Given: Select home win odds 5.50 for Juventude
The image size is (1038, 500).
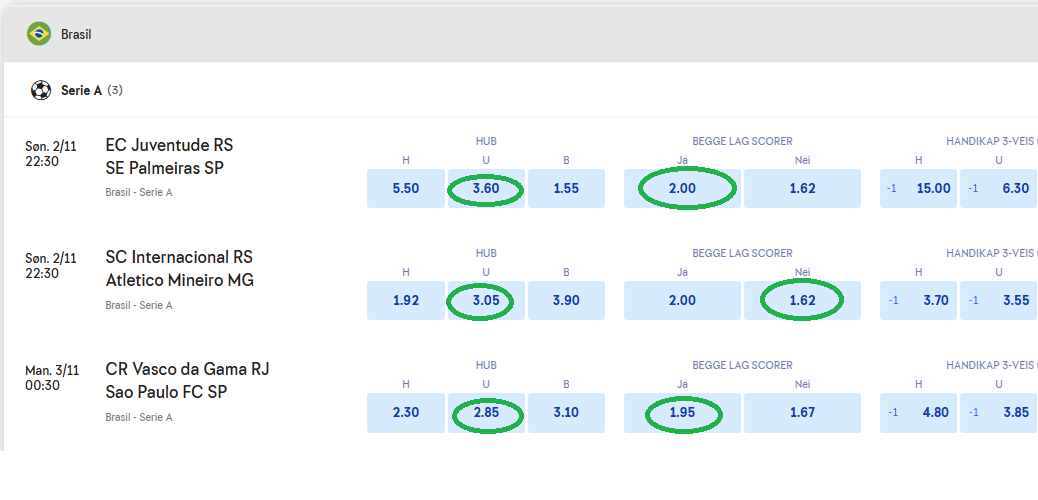Looking at the screenshot, I should [x=406, y=188].
